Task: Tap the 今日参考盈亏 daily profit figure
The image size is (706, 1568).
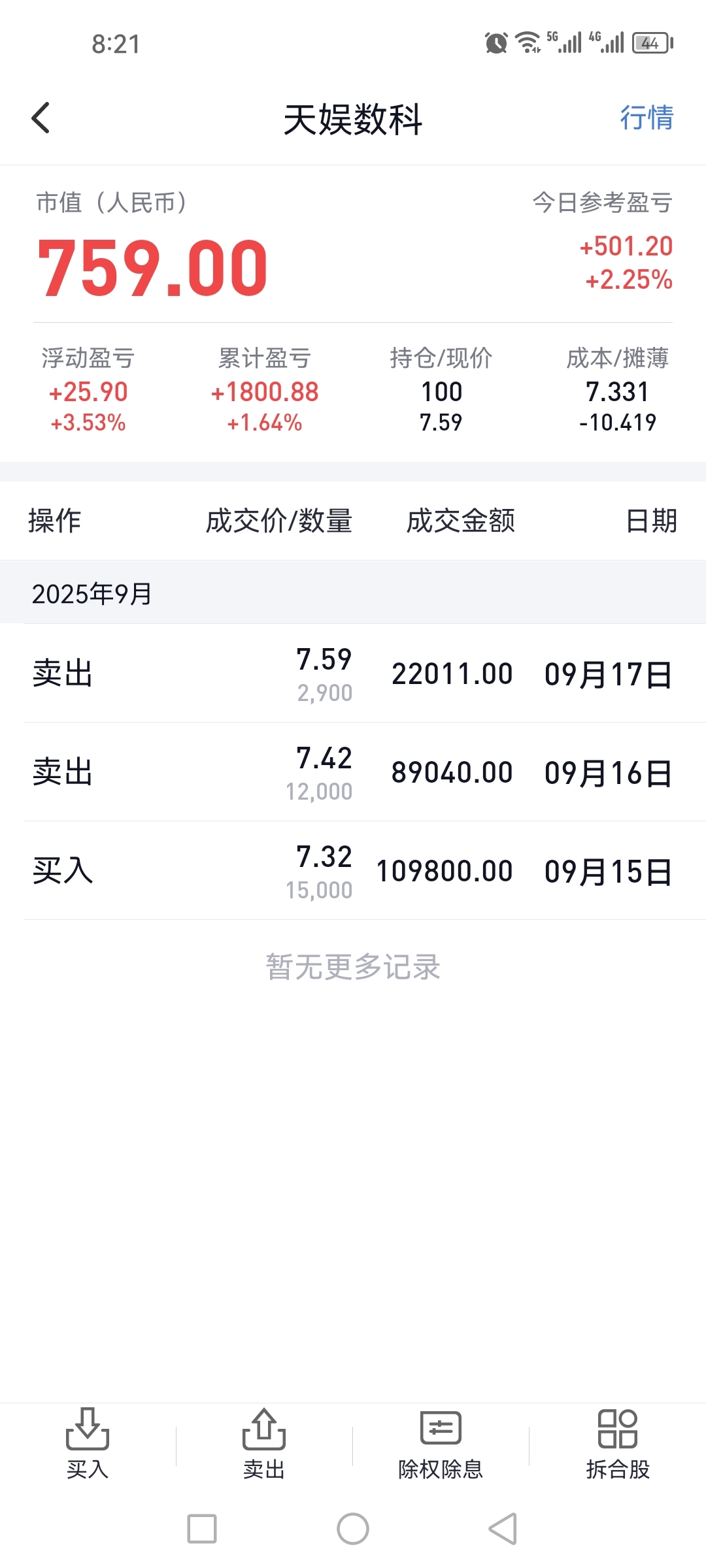Action: coord(626,246)
